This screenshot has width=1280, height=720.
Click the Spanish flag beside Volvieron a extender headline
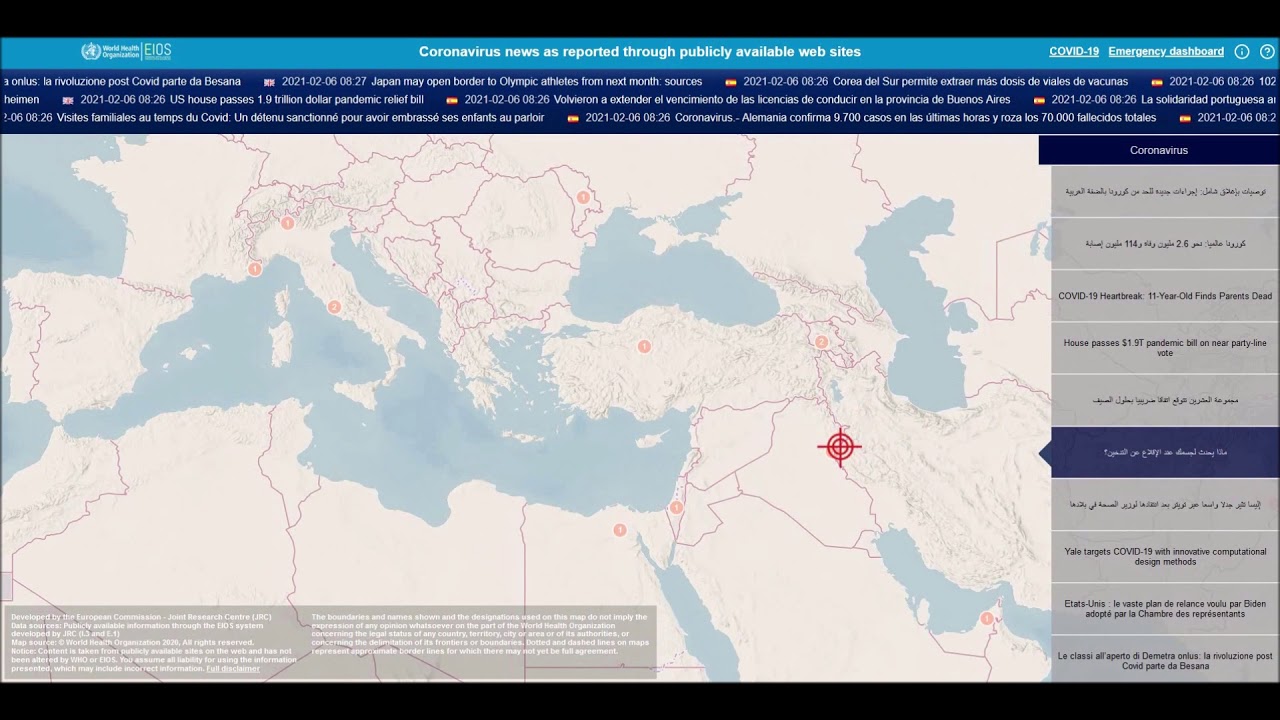[x=452, y=100]
